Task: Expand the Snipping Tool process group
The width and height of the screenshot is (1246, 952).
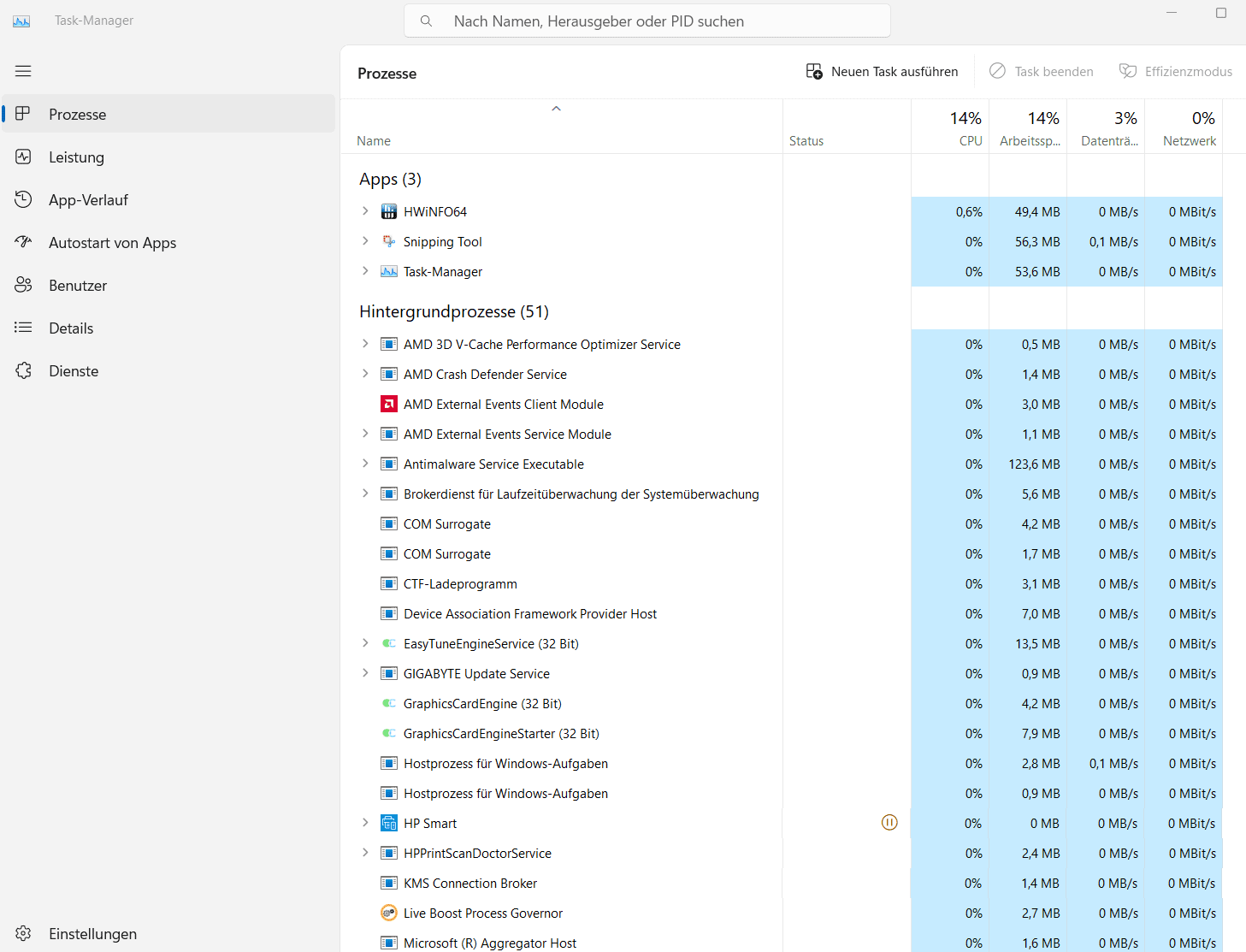Action: click(x=365, y=240)
